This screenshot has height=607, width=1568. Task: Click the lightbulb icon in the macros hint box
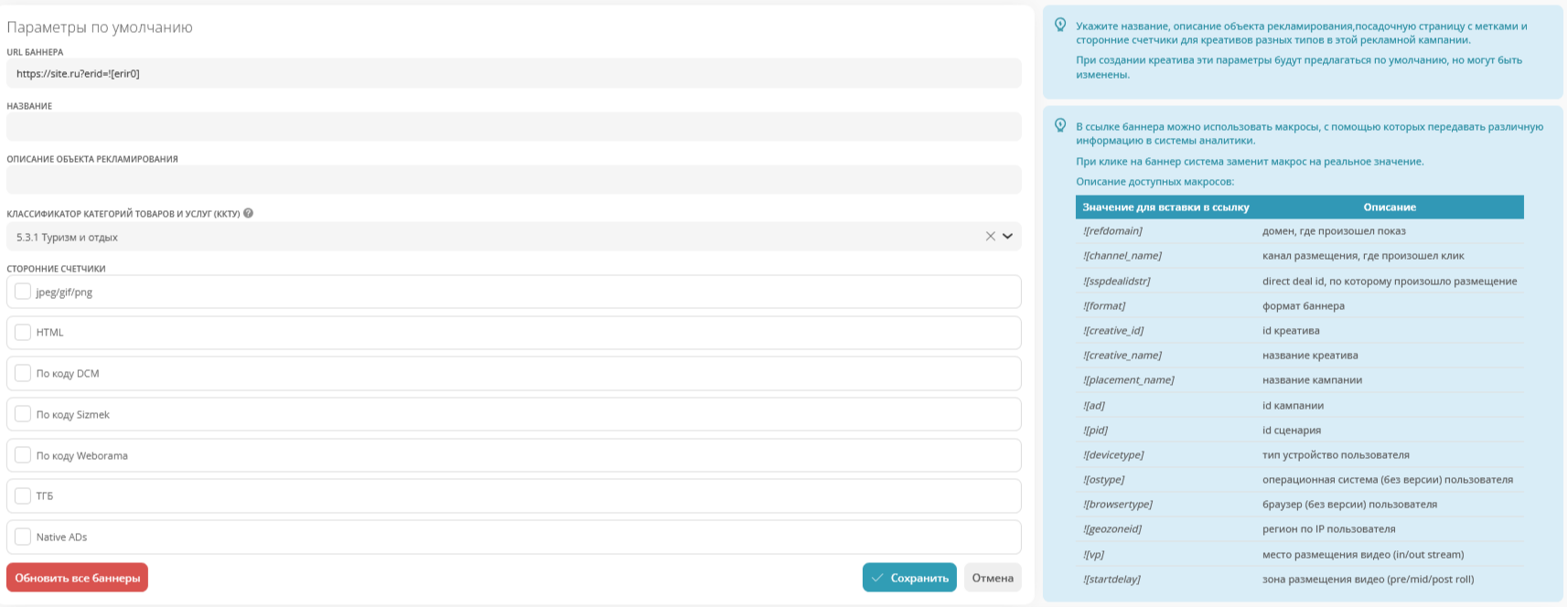tap(1060, 125)
